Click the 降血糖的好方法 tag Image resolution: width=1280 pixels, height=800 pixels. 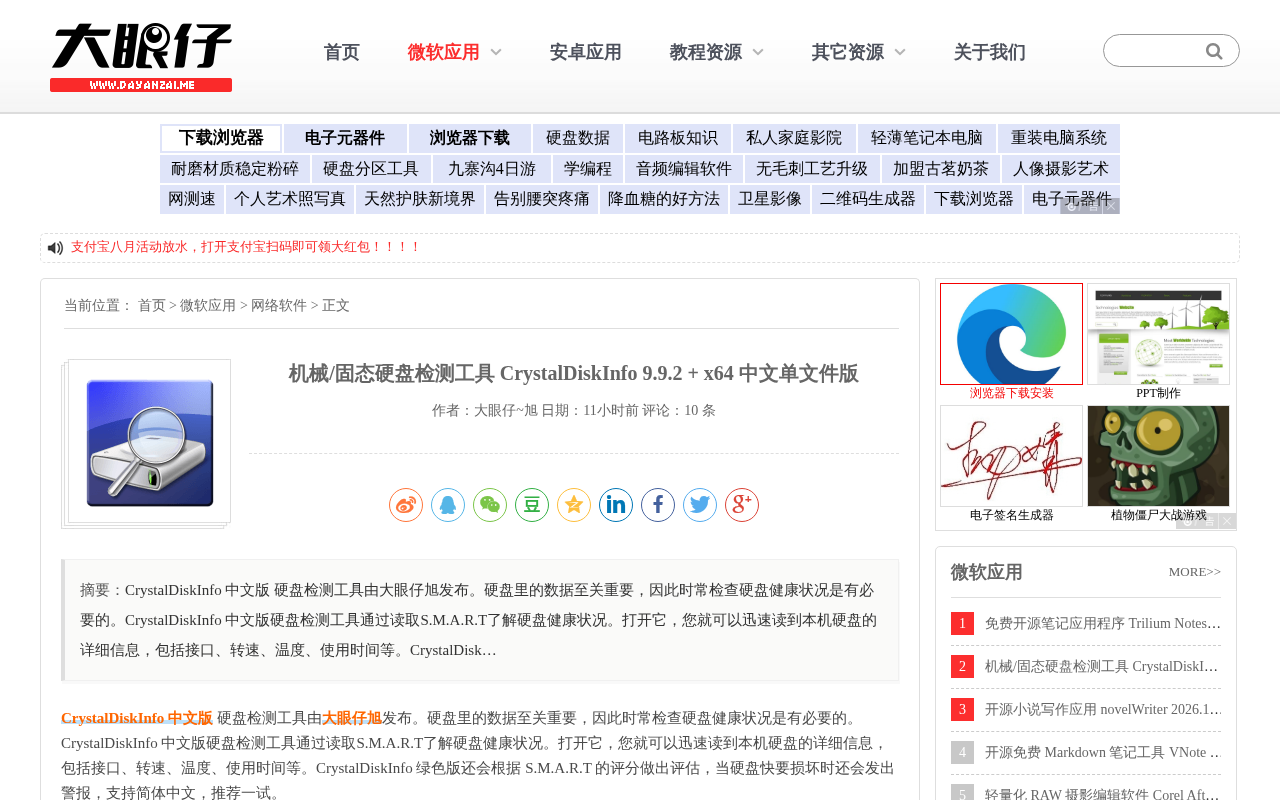(x=664, y=199)
